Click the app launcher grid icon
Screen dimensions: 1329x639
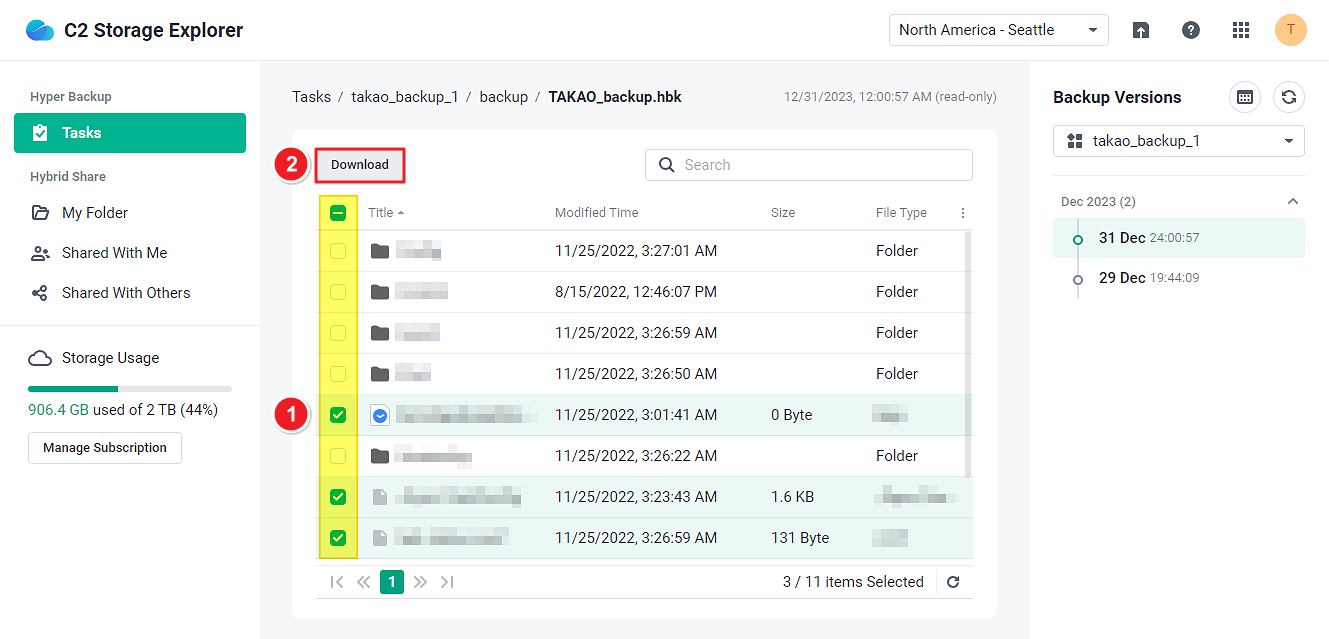(x=1241, y=30)
